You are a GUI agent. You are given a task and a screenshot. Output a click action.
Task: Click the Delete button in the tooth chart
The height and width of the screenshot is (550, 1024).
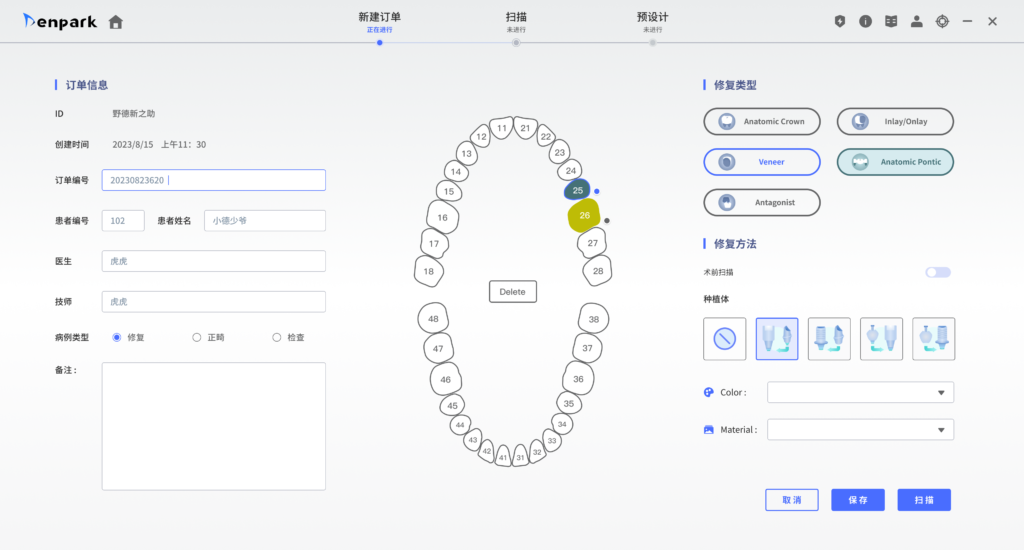point(512,292)
